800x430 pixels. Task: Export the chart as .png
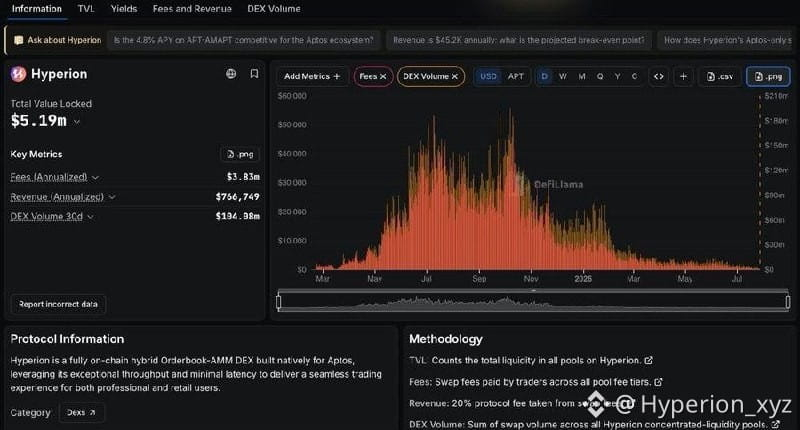point(768,77)
